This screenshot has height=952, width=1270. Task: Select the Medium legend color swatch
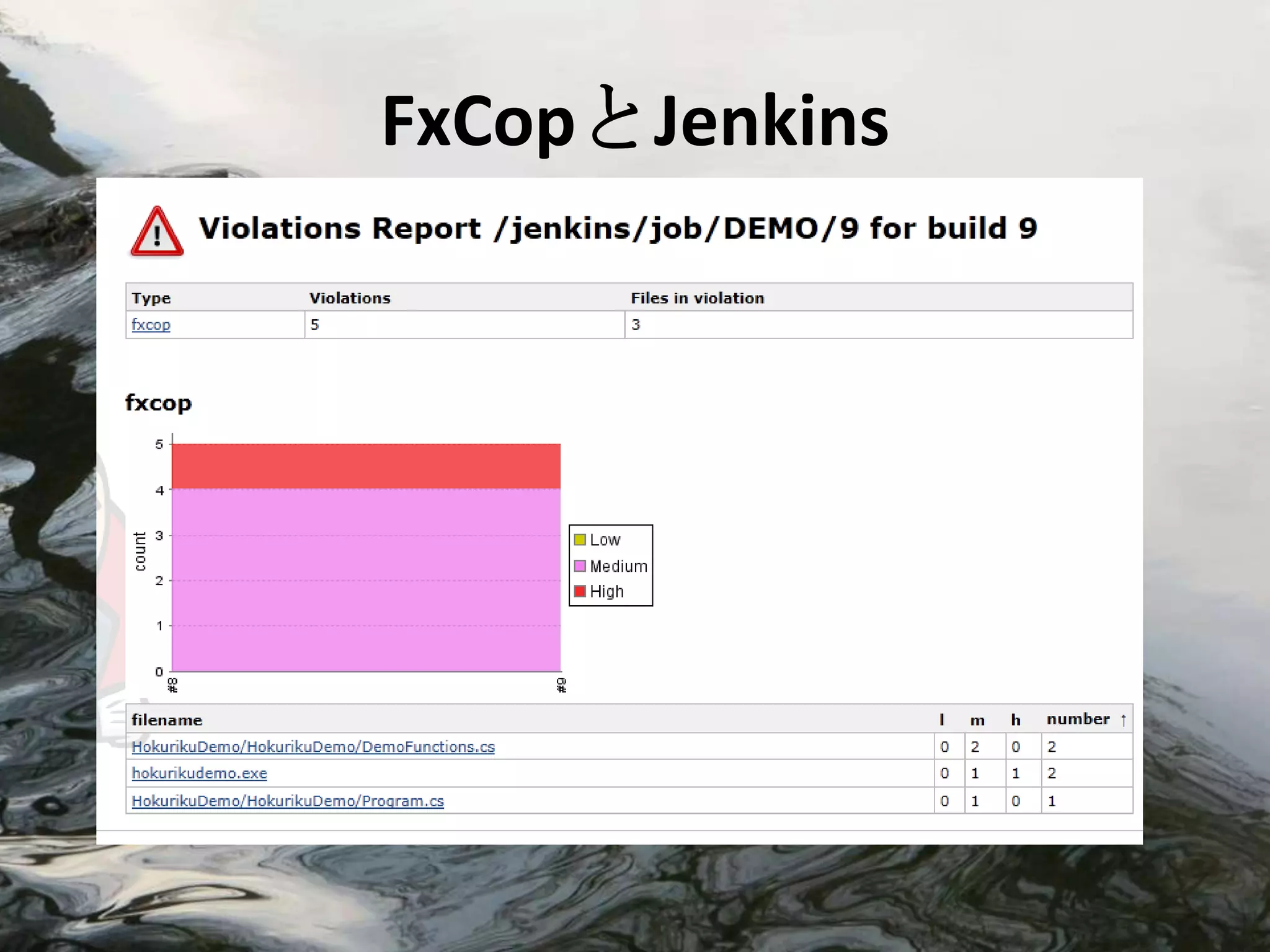tap(580, 566)
